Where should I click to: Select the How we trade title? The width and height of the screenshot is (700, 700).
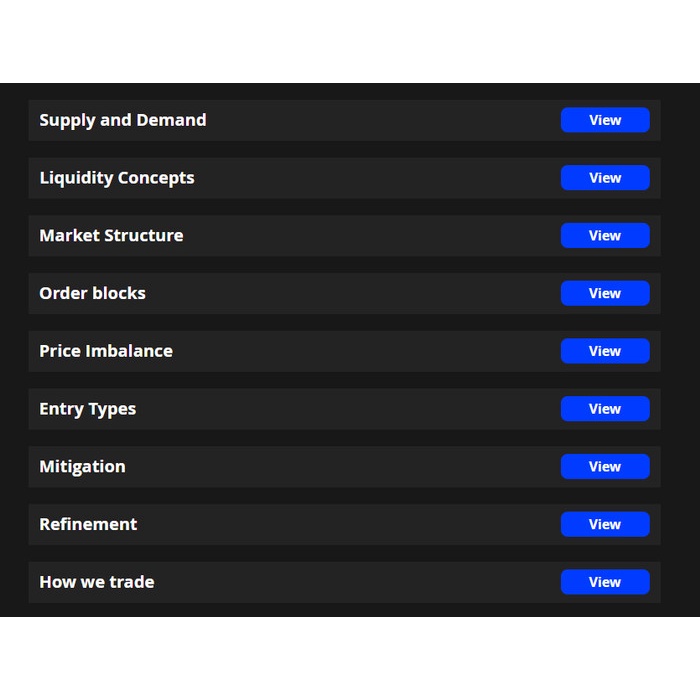point(97,582)
